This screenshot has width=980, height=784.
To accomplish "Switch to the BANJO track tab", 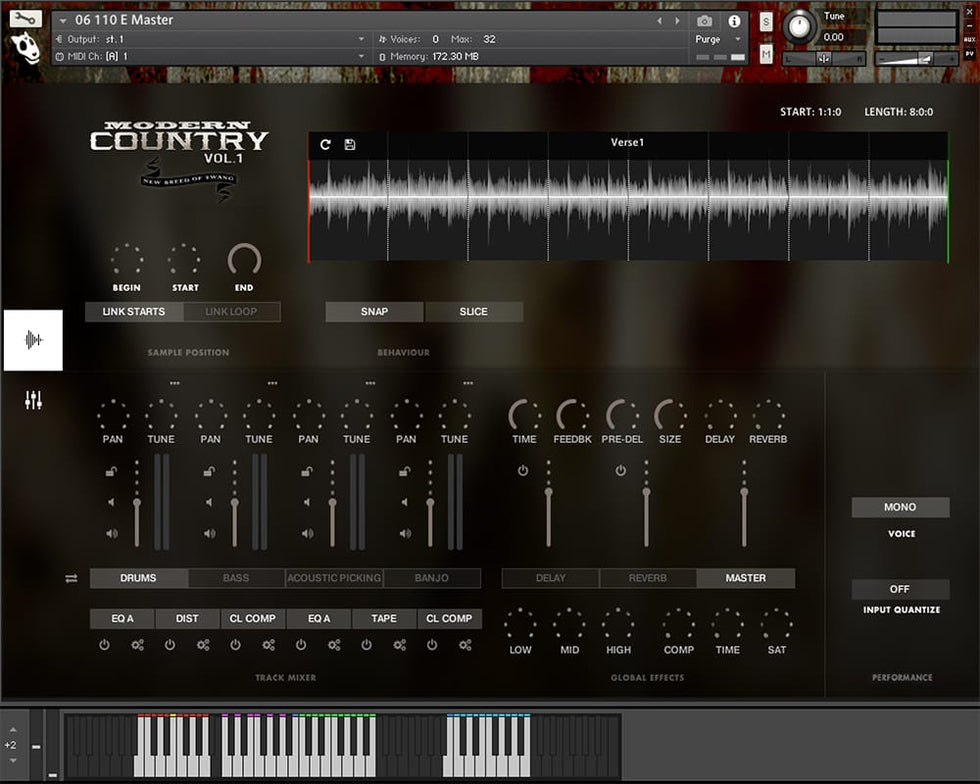I will point(432,578).
